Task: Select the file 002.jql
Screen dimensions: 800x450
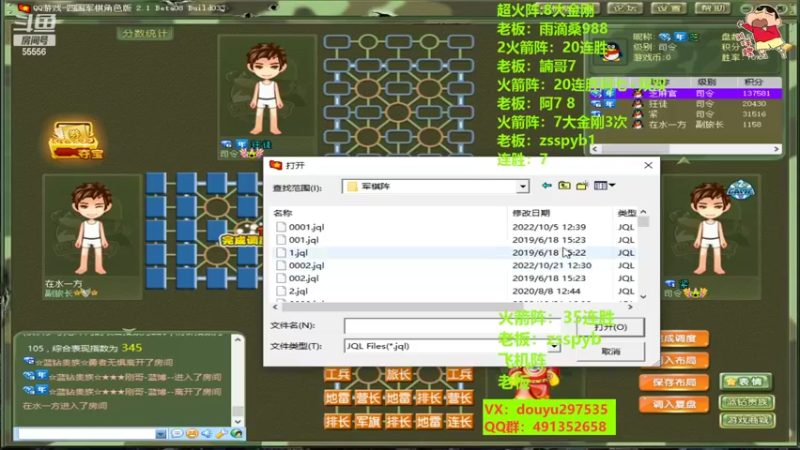Action: [304, 278]
